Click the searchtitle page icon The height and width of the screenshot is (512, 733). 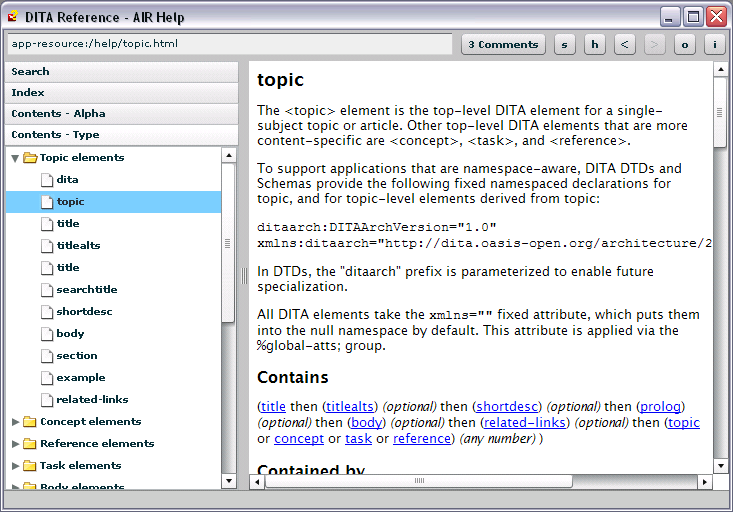tap(47, 290)
